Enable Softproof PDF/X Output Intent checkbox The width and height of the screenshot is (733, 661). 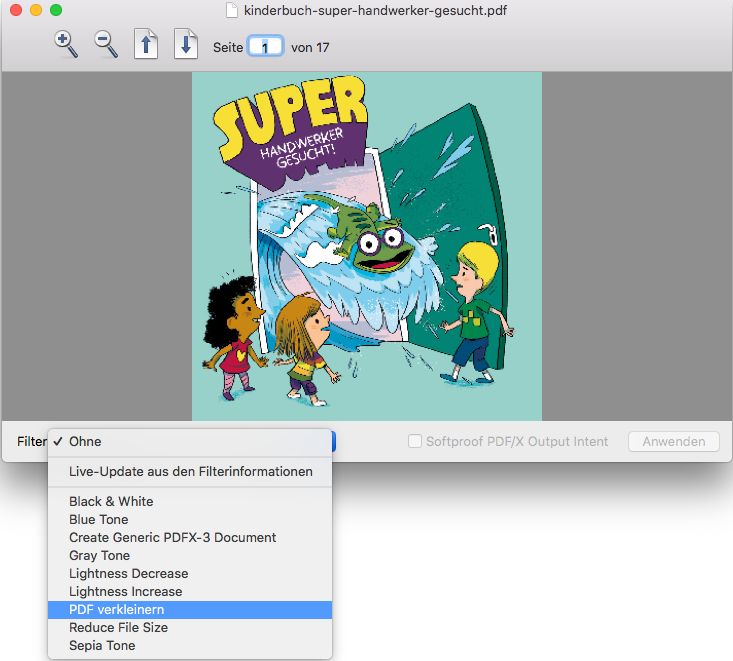[x=415, y=441]
